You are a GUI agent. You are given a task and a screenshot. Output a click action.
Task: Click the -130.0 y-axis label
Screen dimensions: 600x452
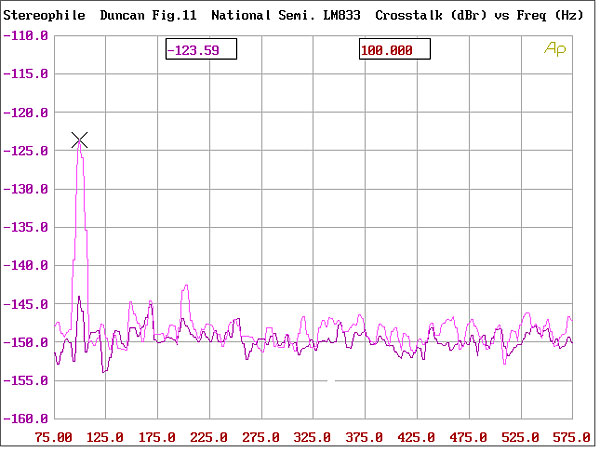click(x=26, y=189)
